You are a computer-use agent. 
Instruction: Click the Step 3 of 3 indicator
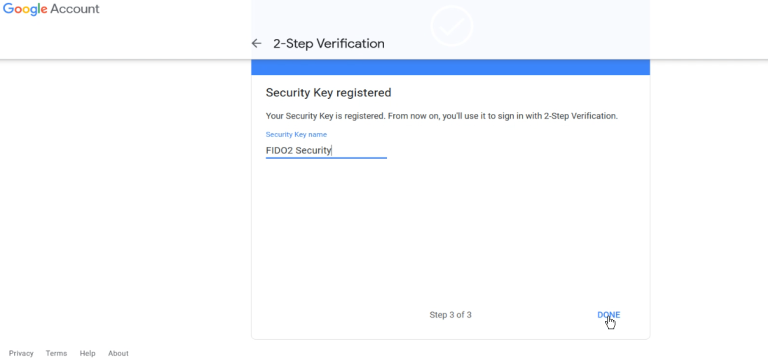pos(450,315)
